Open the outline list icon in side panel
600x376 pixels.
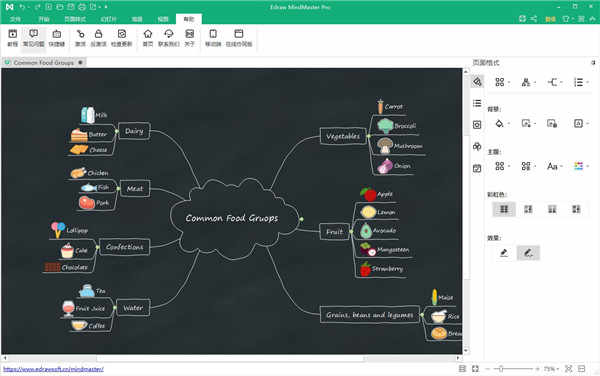click(477, 103)
